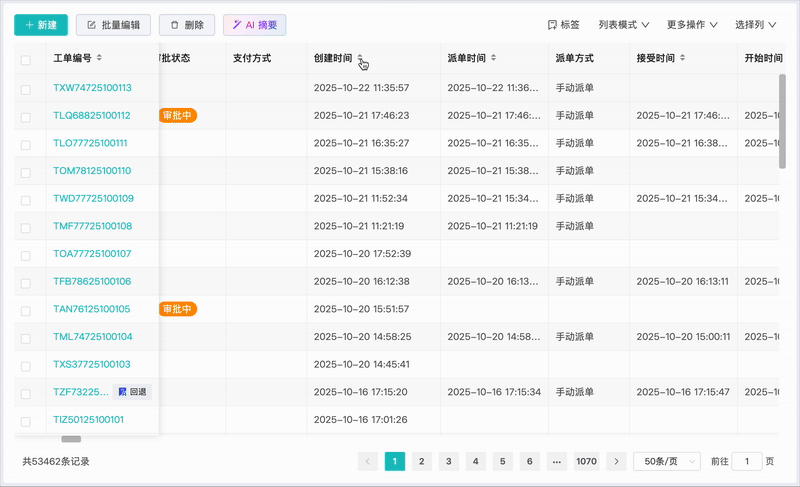
Task: Open work order TOM78125100110 link
Action: click(x=92, y=171)
